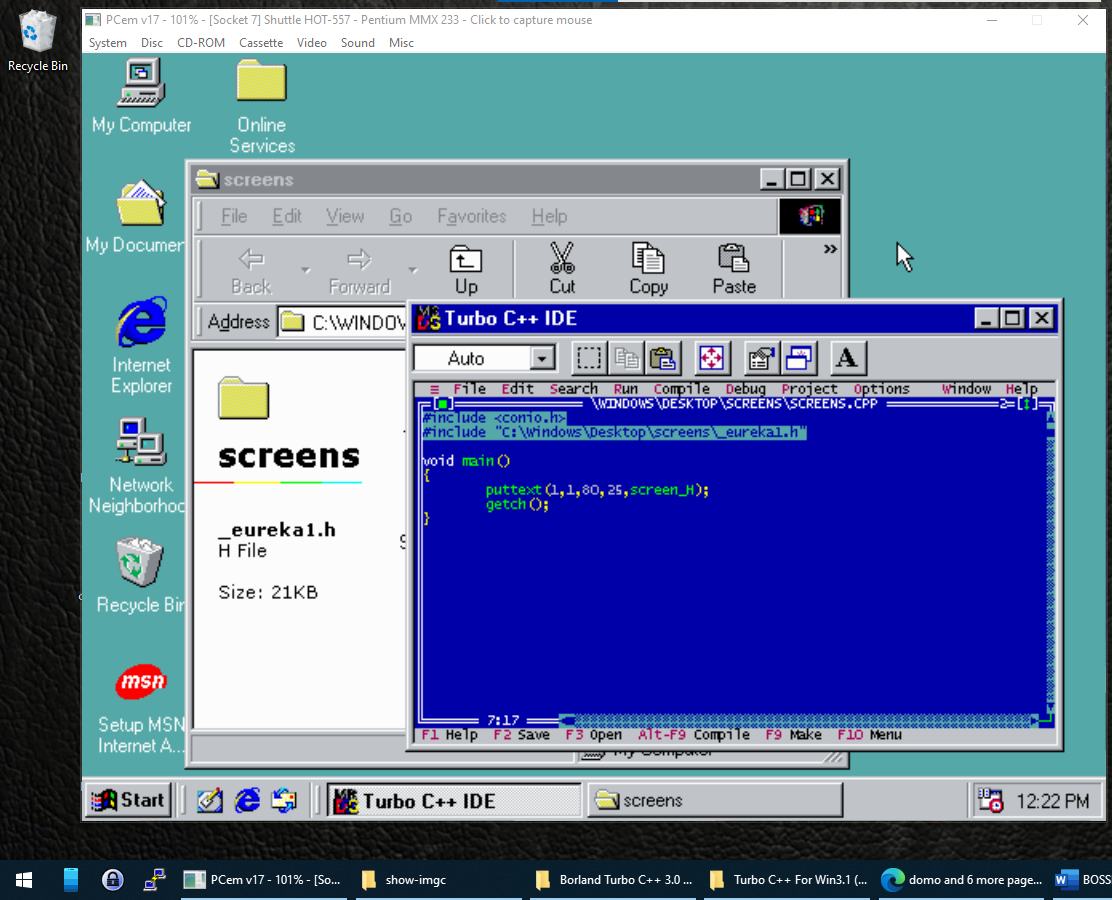Select Setup MSN Internet Access icon

140,709
